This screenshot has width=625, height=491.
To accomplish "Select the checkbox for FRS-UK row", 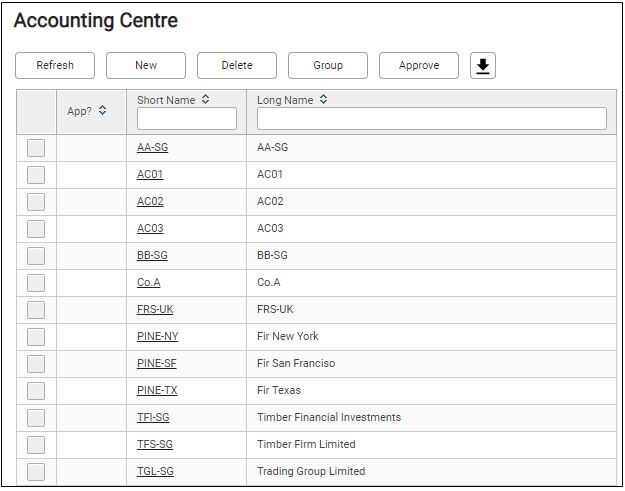I will point(36,310).
